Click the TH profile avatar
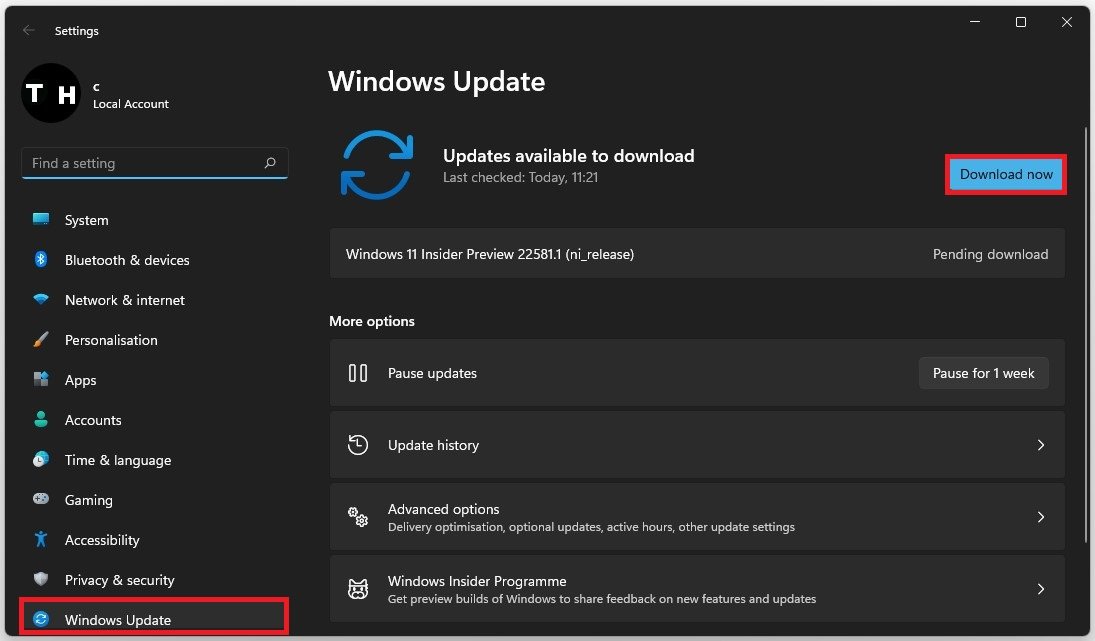 (x=51, y=93)
